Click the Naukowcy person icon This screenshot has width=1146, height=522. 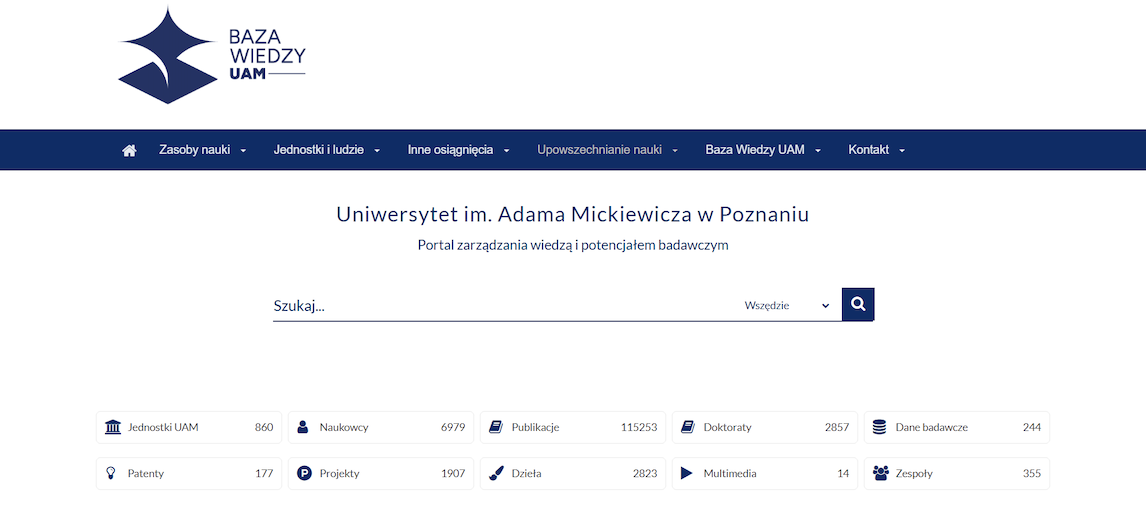pos(303,427)
